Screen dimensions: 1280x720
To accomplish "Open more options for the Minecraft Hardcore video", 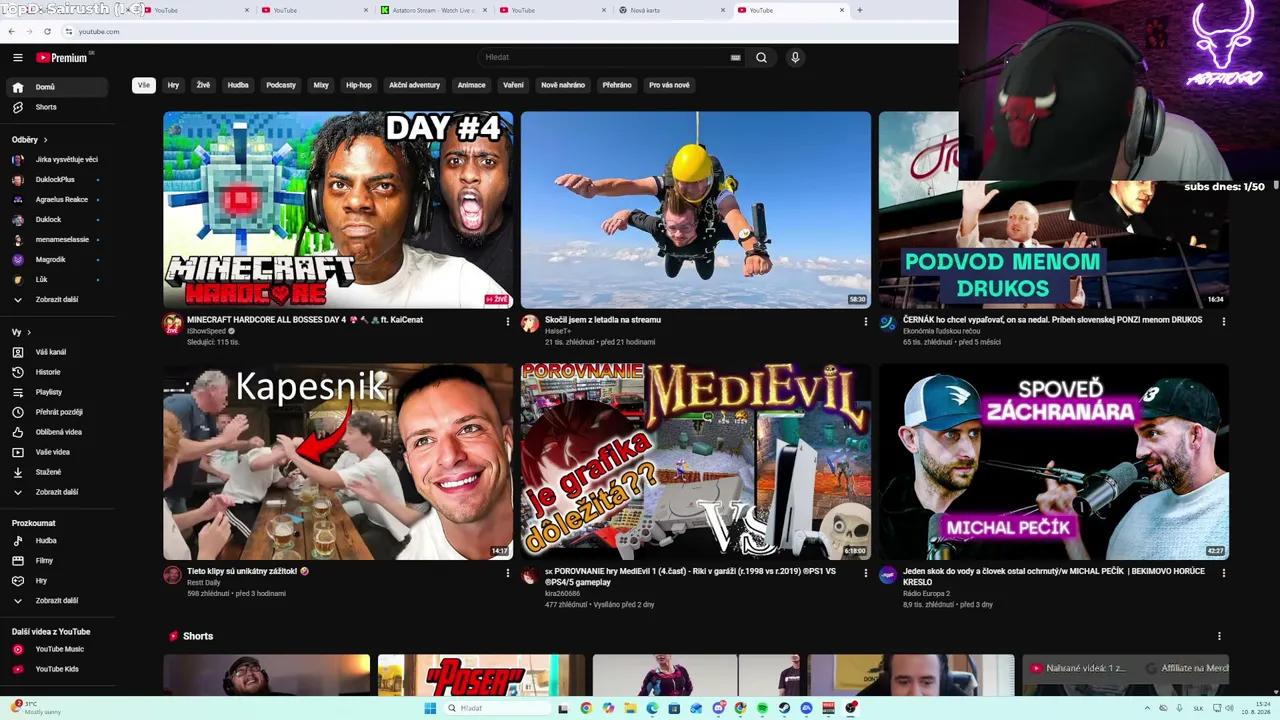I will [x=507, y=322].
